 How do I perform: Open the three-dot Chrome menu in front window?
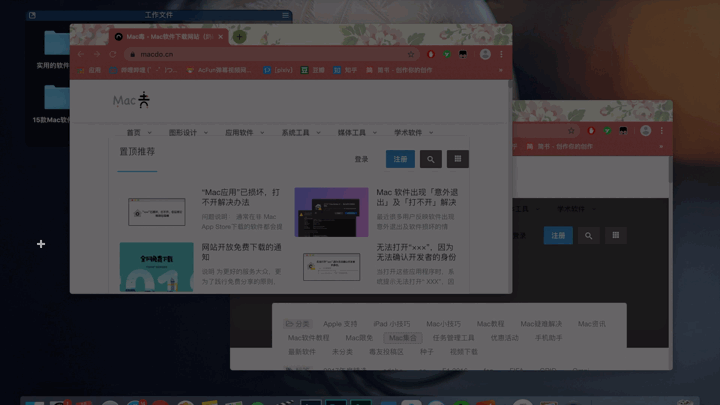pyautogui.click(x=501, y=54)
